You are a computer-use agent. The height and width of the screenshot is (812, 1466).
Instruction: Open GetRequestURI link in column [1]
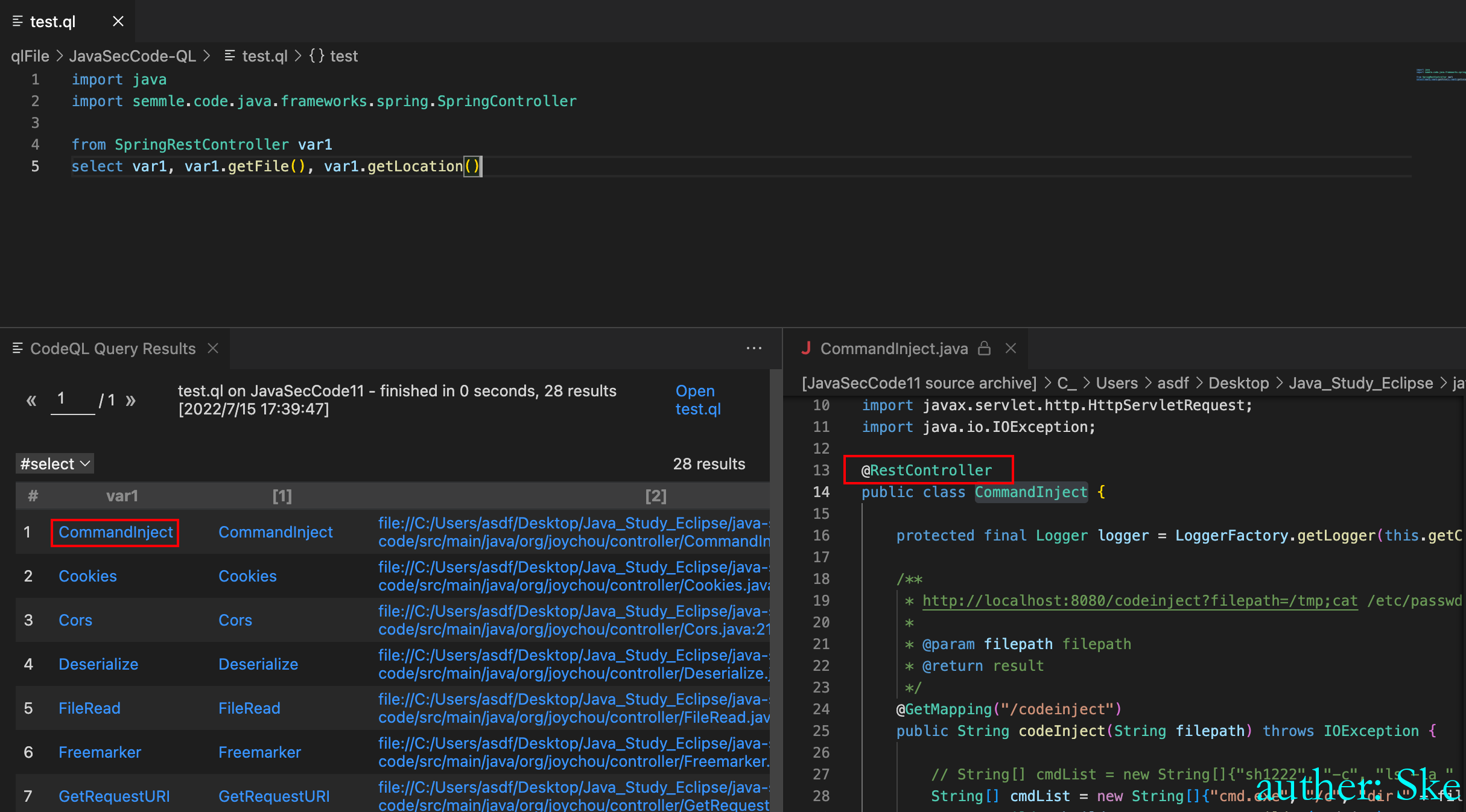coord(274,796)
